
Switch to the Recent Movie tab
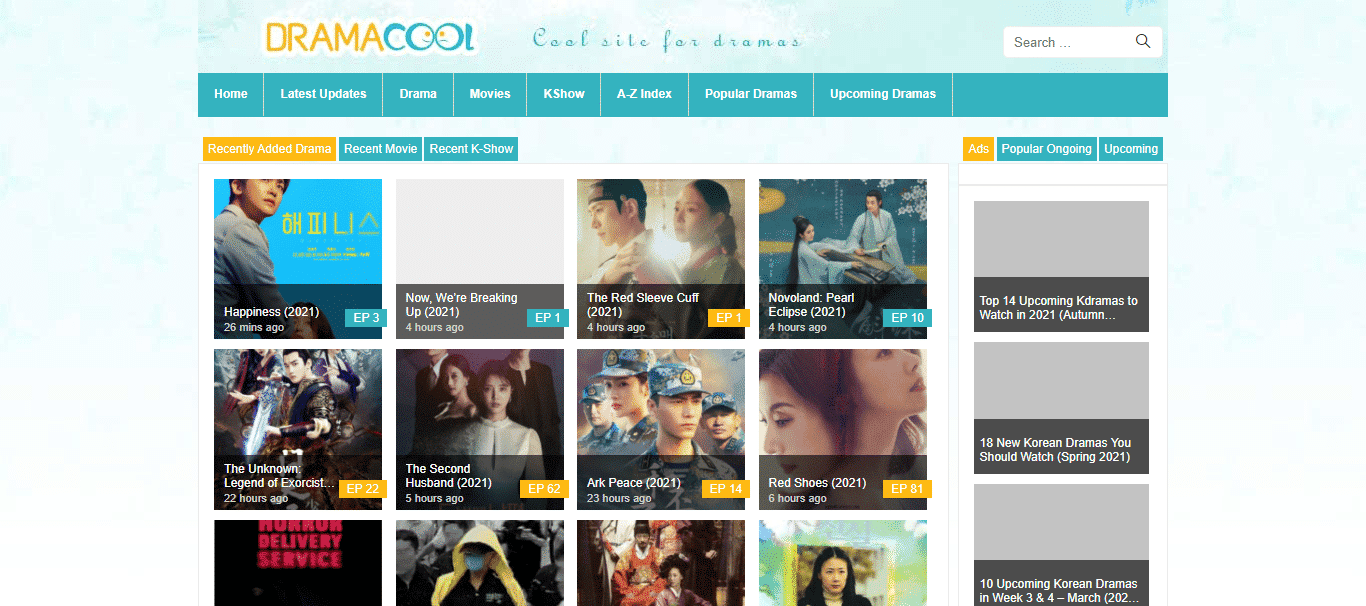(x=380, y=149)
